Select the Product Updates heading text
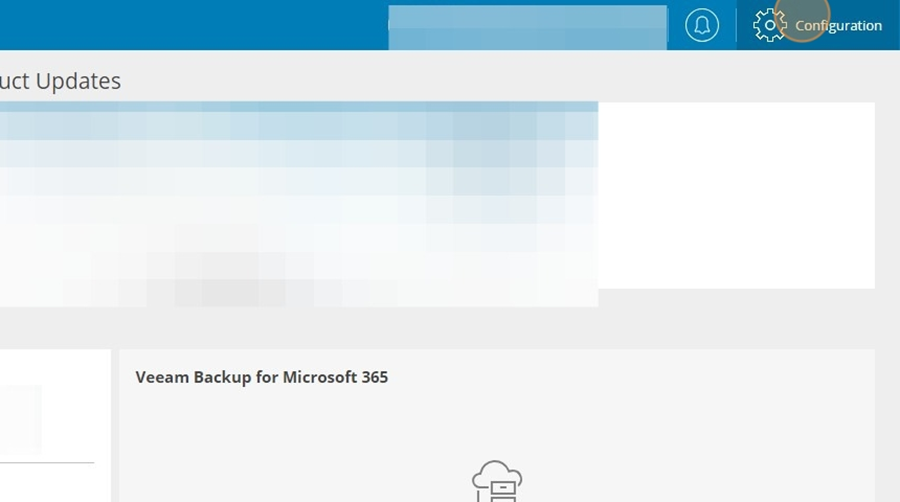The width and height of the screenshot is (900, 502). pyautogui.click(x=60, y=81)
